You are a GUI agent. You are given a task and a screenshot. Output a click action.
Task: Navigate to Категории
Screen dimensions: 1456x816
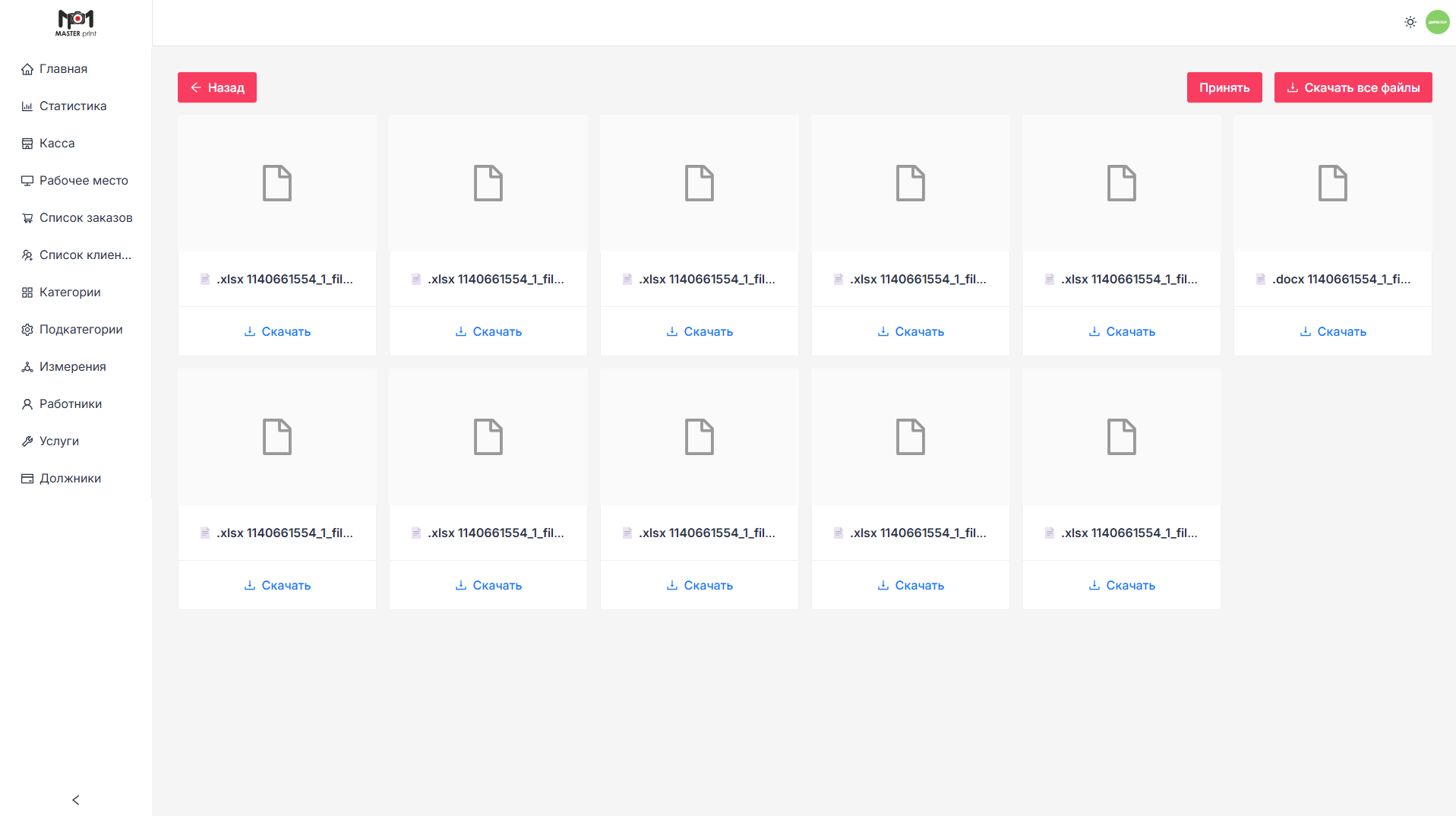(x=69, y=293)
